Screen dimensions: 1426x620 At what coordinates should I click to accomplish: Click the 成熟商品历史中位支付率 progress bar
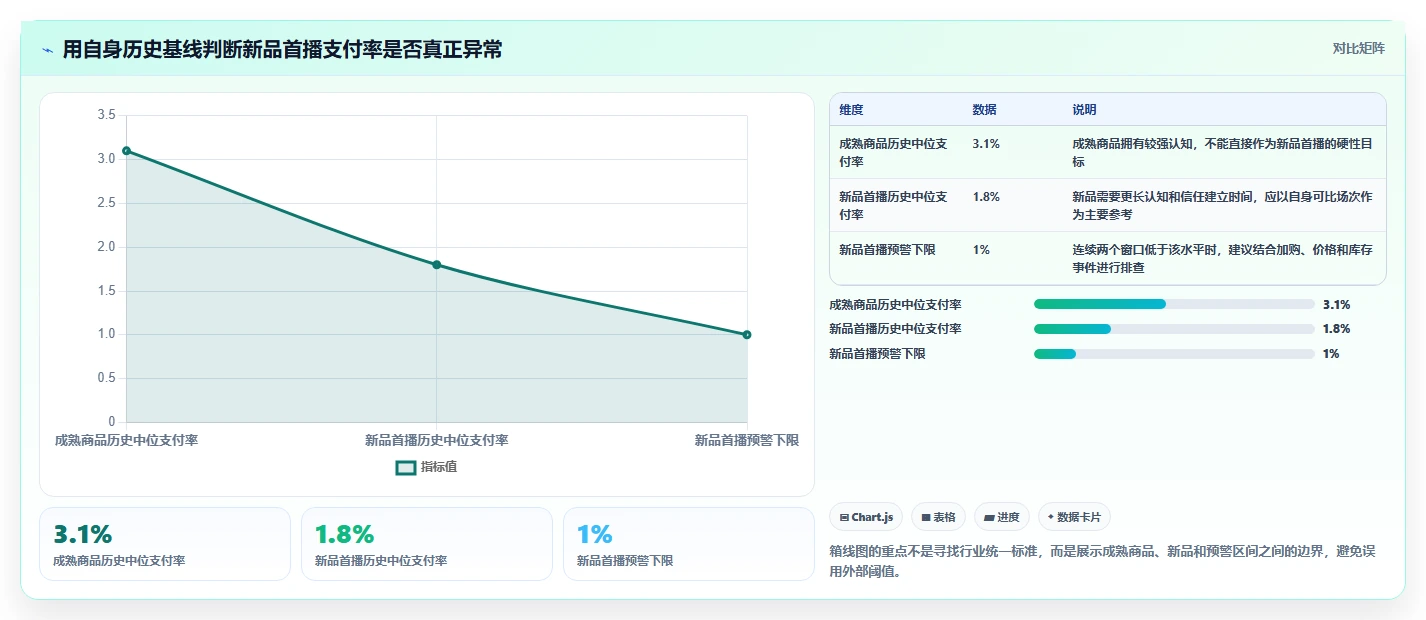[x=1174, y=304]
